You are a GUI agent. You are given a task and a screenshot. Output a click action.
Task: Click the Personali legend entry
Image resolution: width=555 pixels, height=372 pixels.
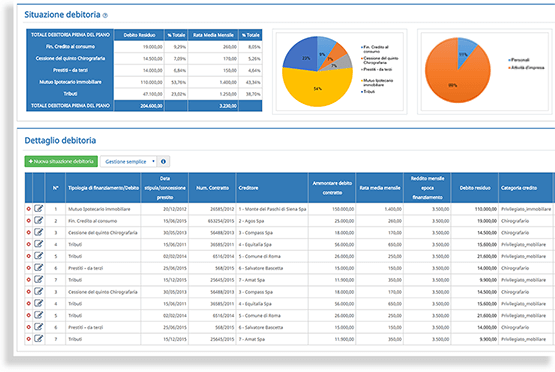coord(519,60)
